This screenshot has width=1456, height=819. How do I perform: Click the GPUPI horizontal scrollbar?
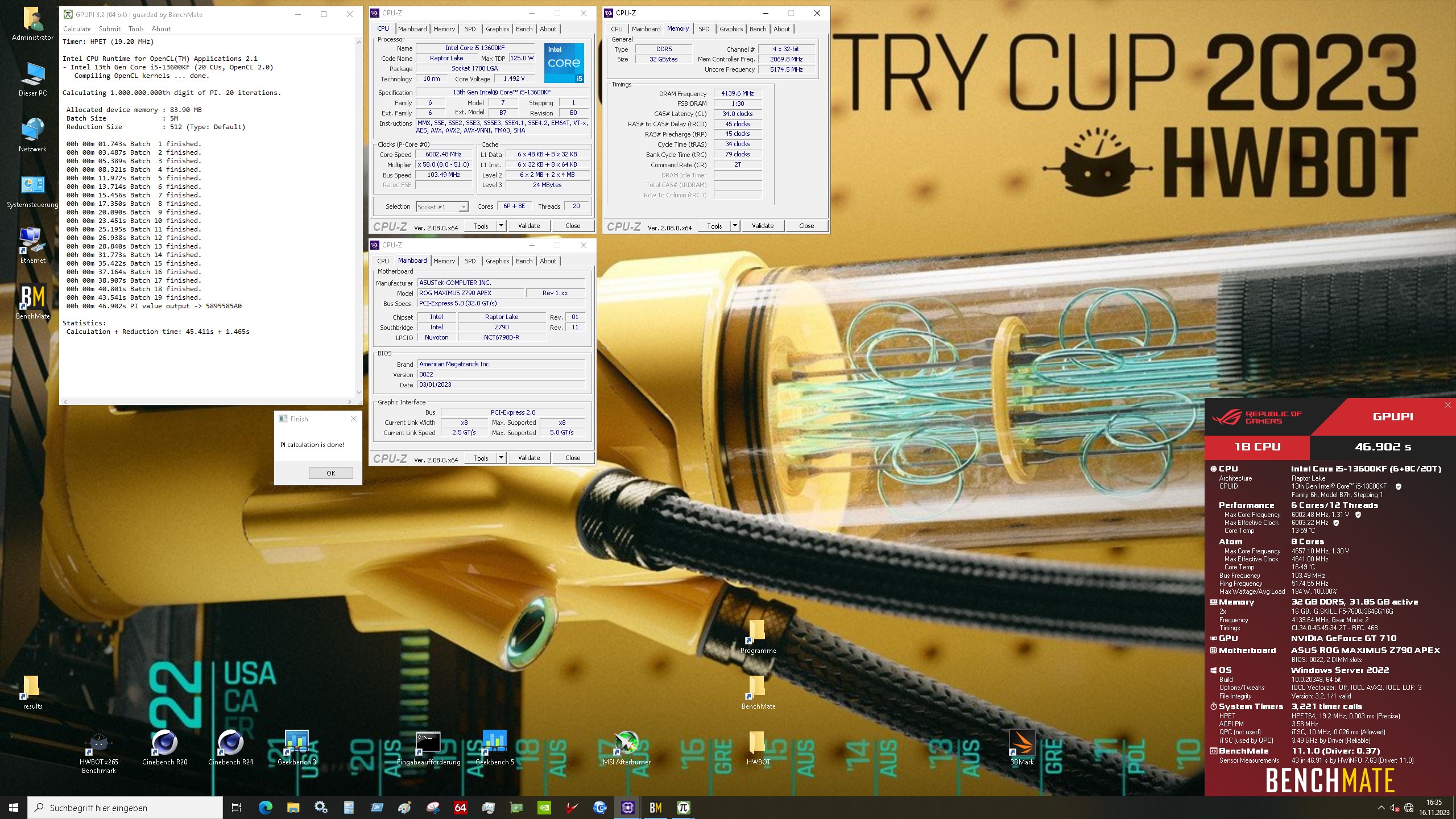point(208,402)
